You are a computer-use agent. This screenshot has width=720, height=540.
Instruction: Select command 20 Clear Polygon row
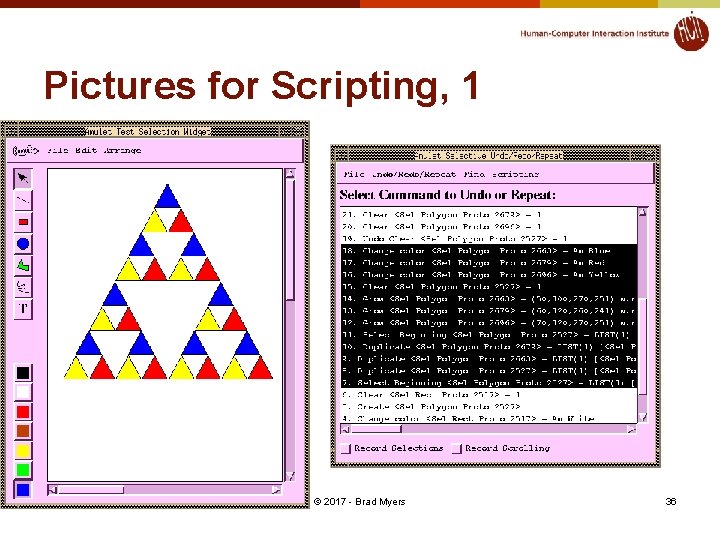[x=489, y=226]
